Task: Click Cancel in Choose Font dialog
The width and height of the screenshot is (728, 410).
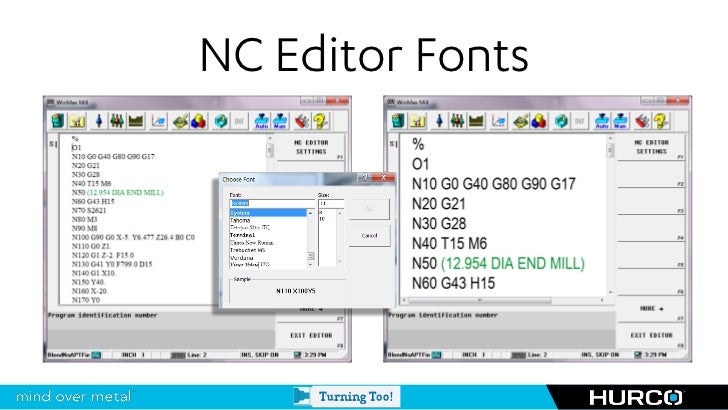Action: 370,236
